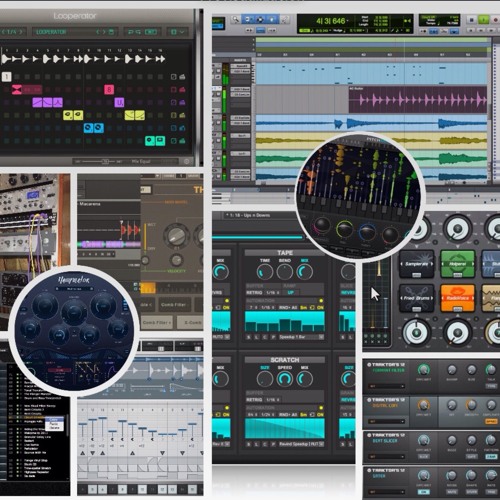Open the Beat Slicer preset dropdown
Screen dimensions: 500x500
coord(386,457)
